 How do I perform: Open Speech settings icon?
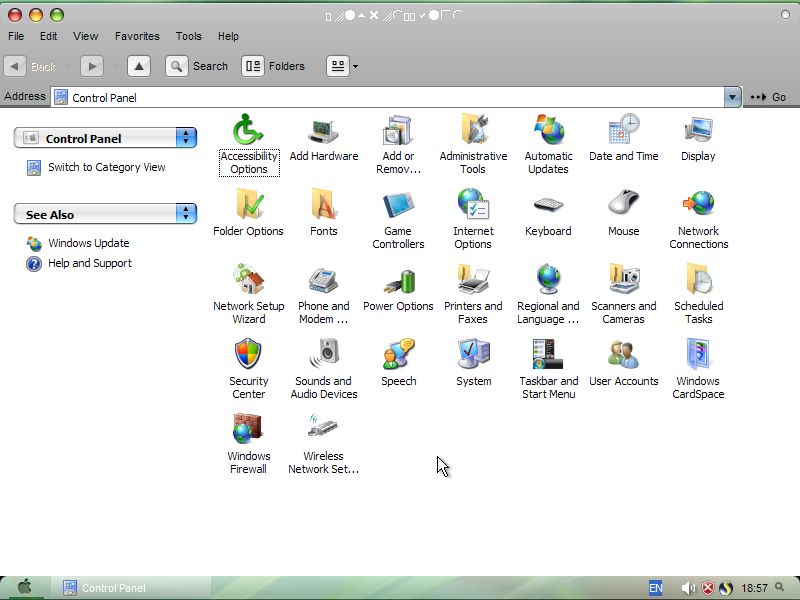coord(398,363)
